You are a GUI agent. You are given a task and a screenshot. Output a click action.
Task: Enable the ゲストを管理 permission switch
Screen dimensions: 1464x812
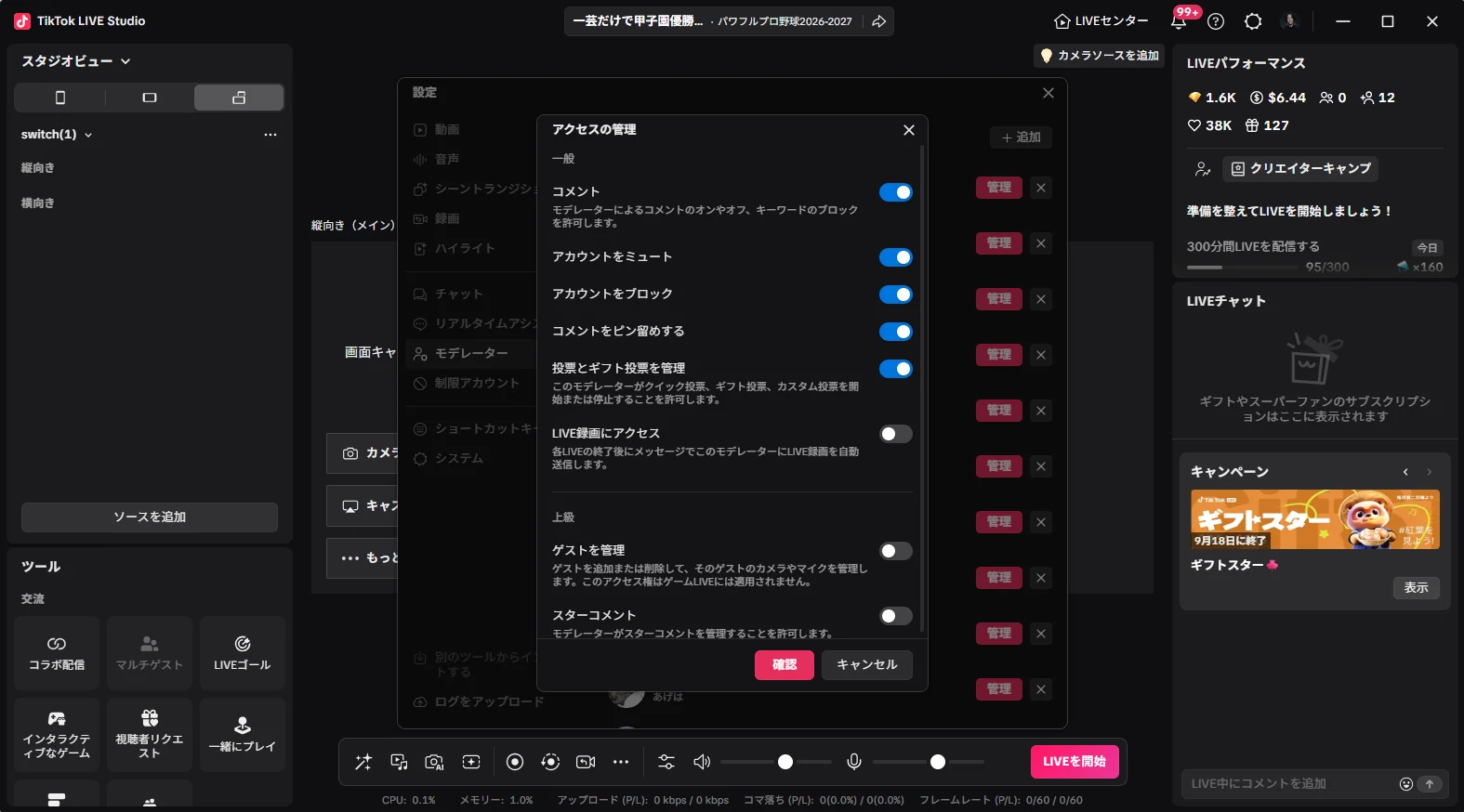[x=896, y=551]
